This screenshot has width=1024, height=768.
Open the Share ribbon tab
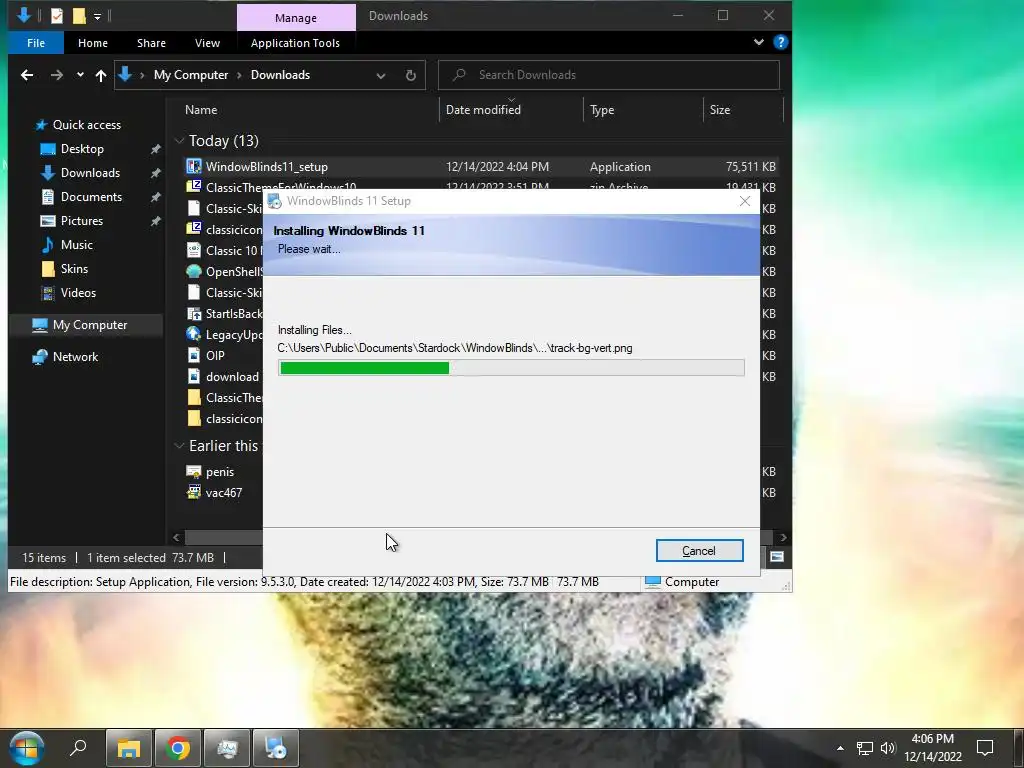tap(151, 43)
